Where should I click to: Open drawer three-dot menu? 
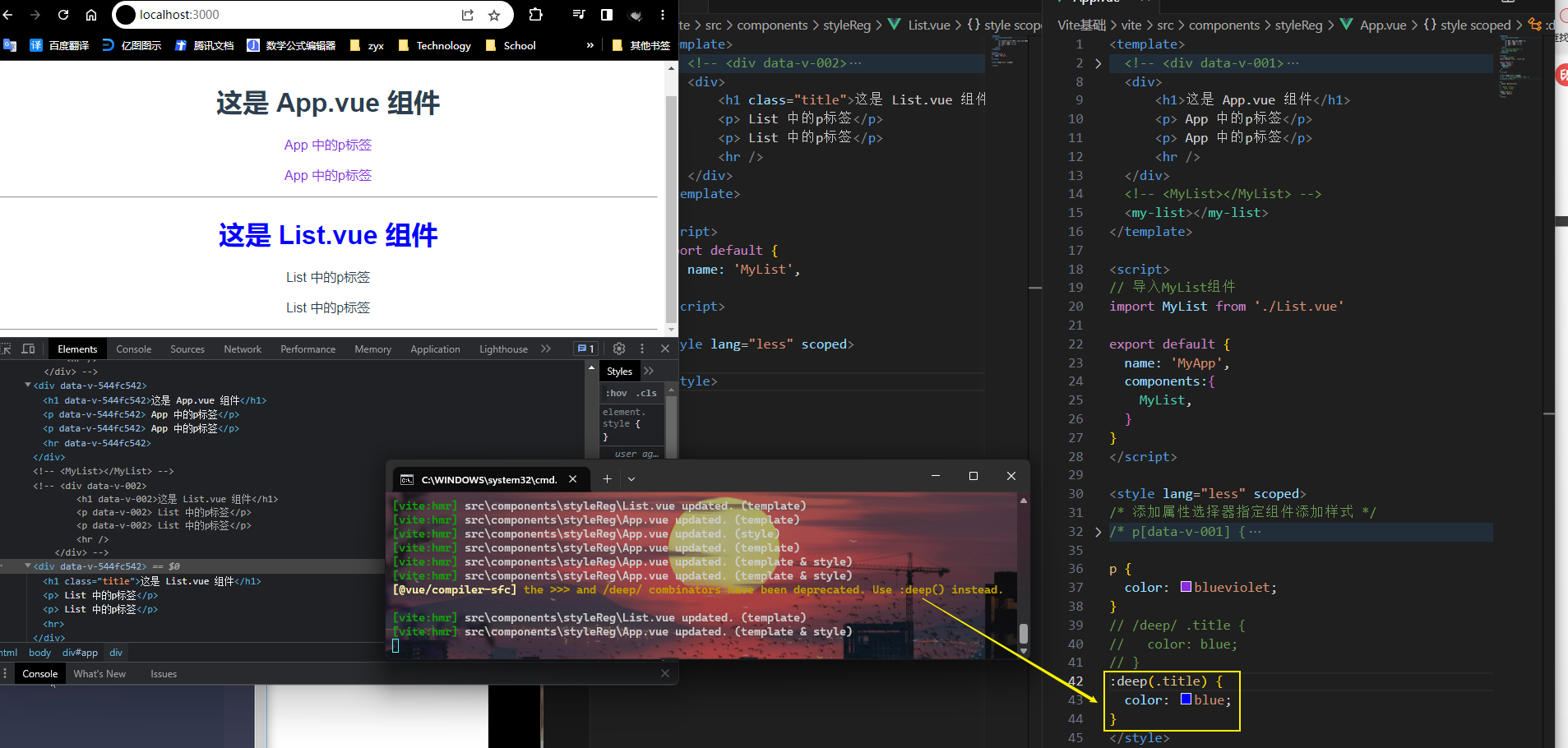point(5,673)
